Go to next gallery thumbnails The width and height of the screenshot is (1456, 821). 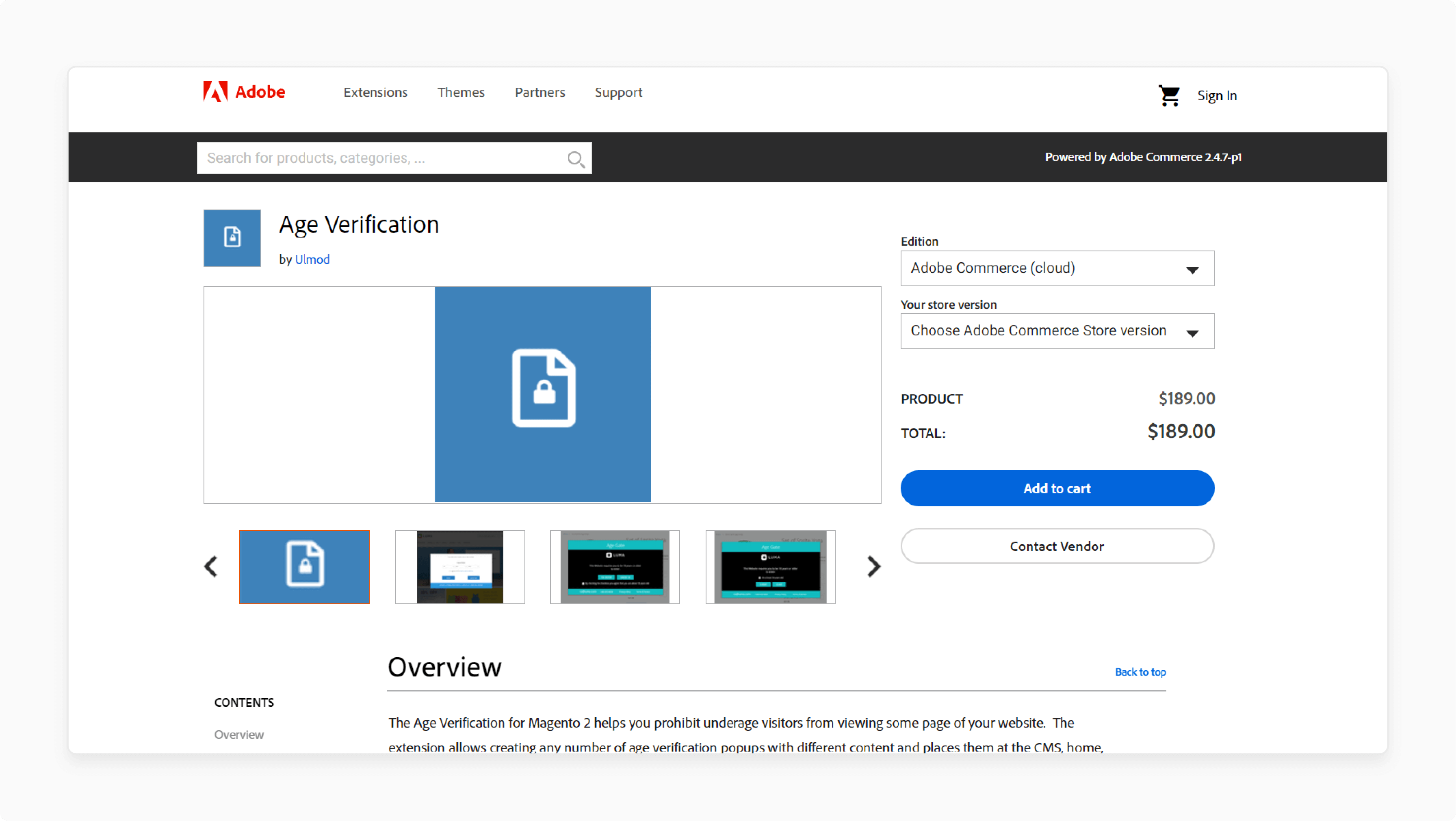coord(874,566)
